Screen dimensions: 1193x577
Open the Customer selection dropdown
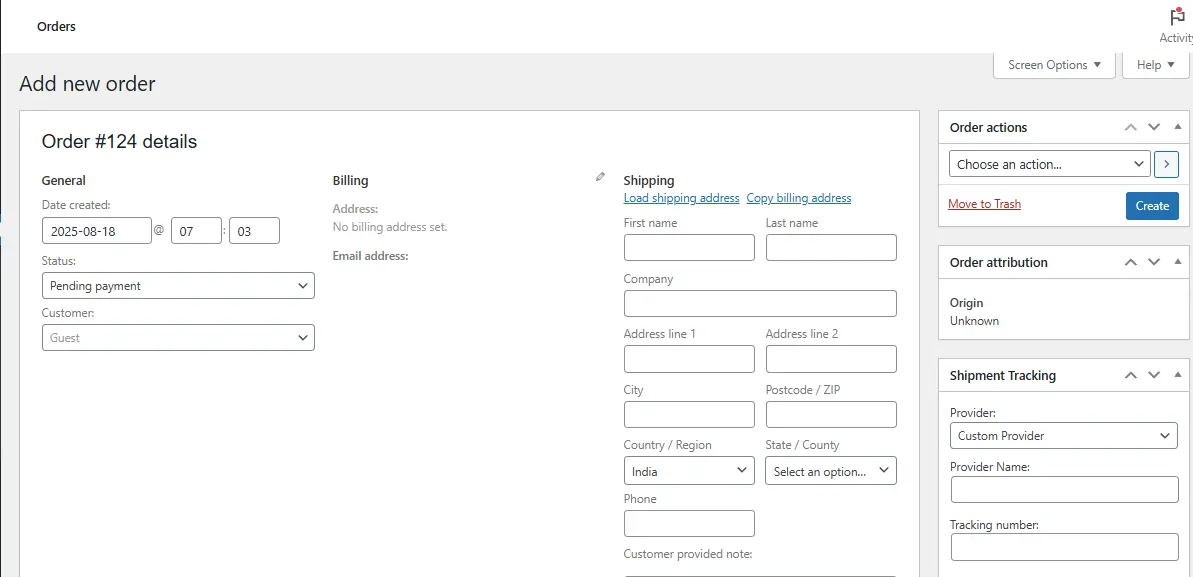coord(177,337)
